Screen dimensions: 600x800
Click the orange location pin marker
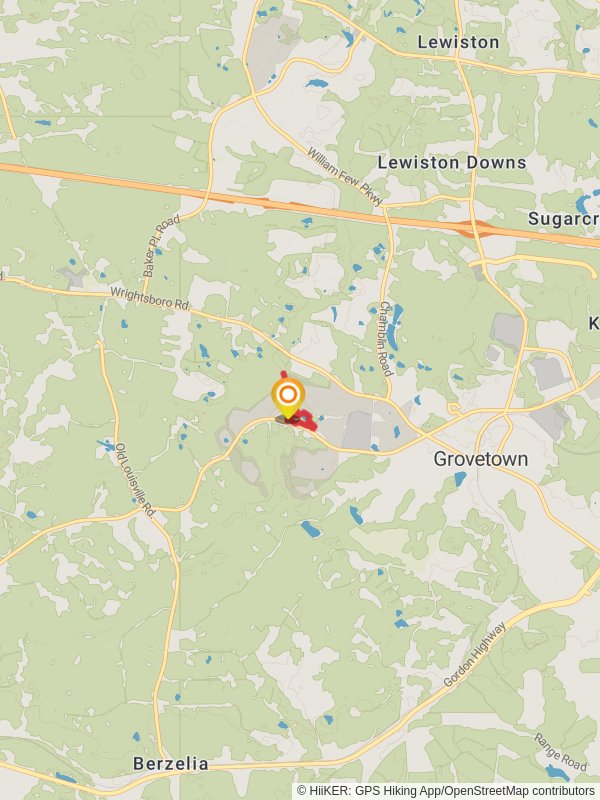tap(288, 398)
